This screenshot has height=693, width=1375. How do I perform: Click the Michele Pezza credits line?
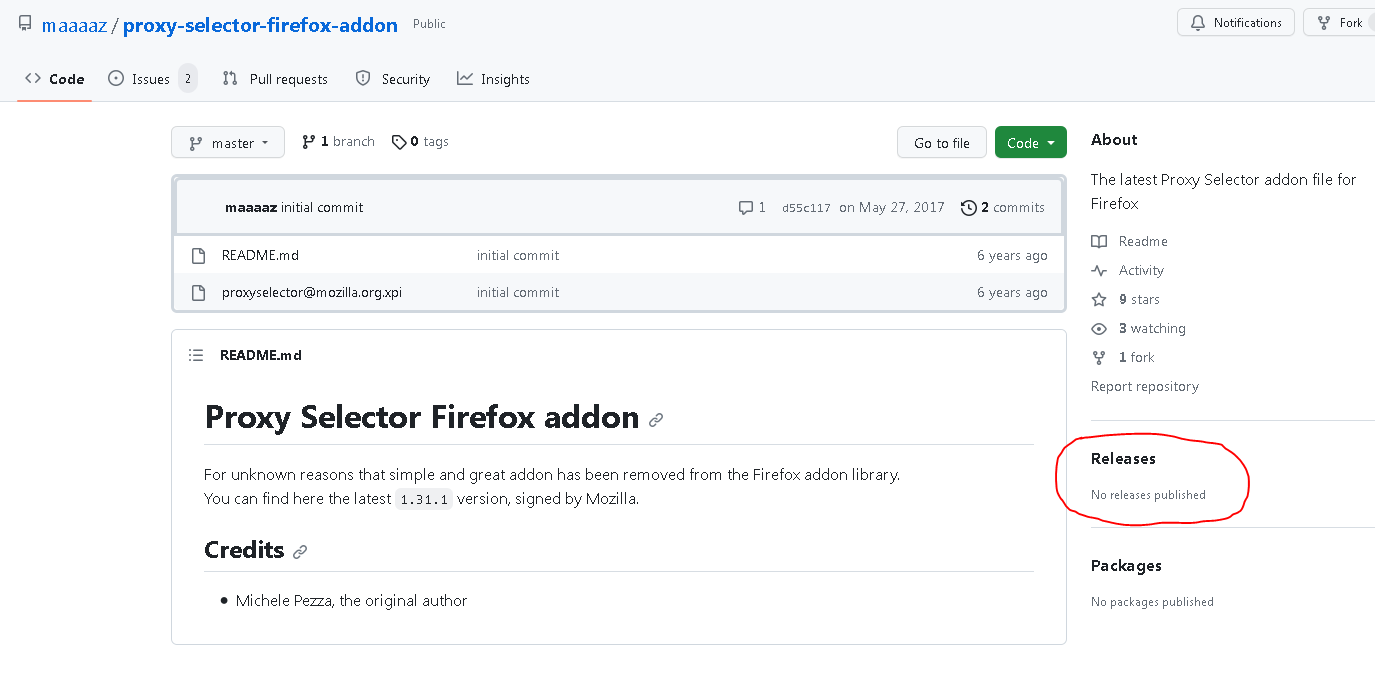pos(351,601)
